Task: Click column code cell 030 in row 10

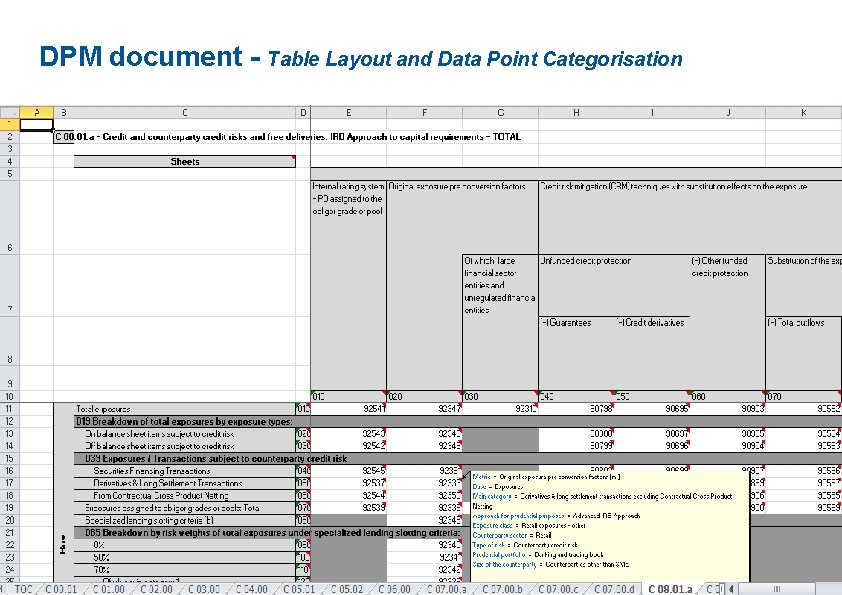Action: pos(500,396)
